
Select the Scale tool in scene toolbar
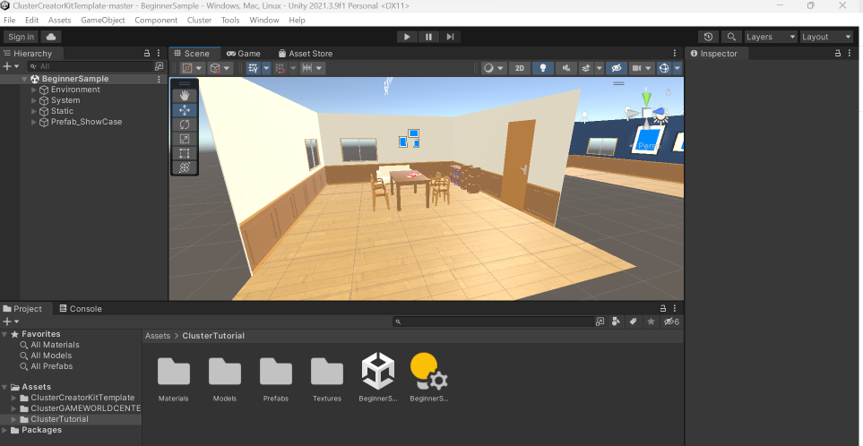[x=185, y=139]
